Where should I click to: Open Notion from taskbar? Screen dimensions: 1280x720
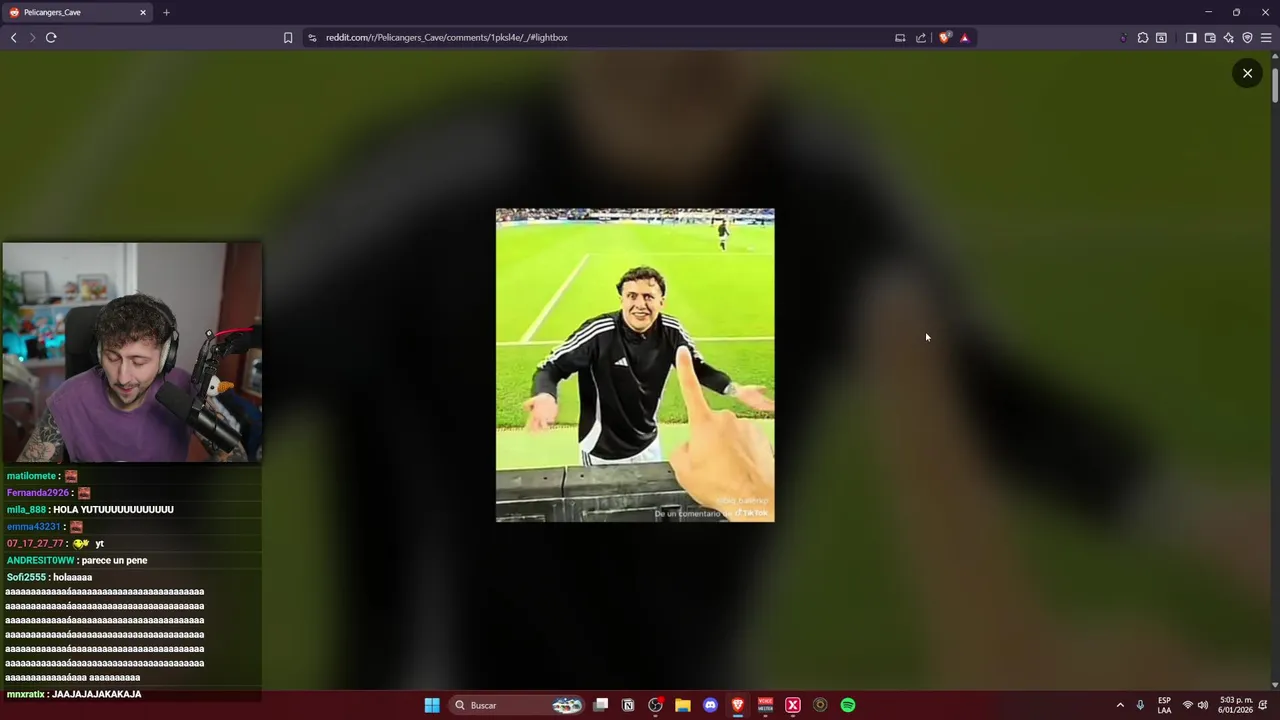(628, 705)
